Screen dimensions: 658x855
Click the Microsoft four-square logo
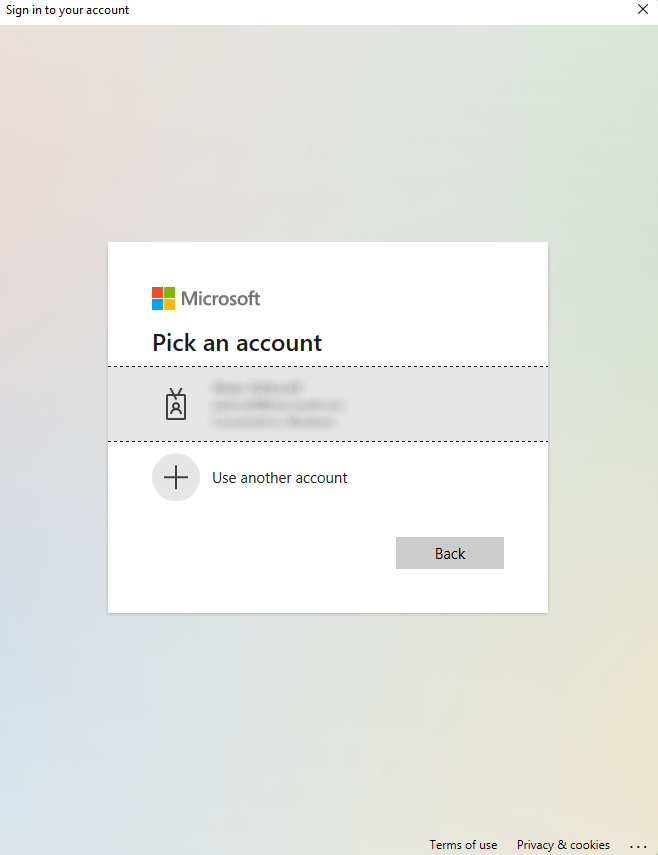[x=163, y=297]
